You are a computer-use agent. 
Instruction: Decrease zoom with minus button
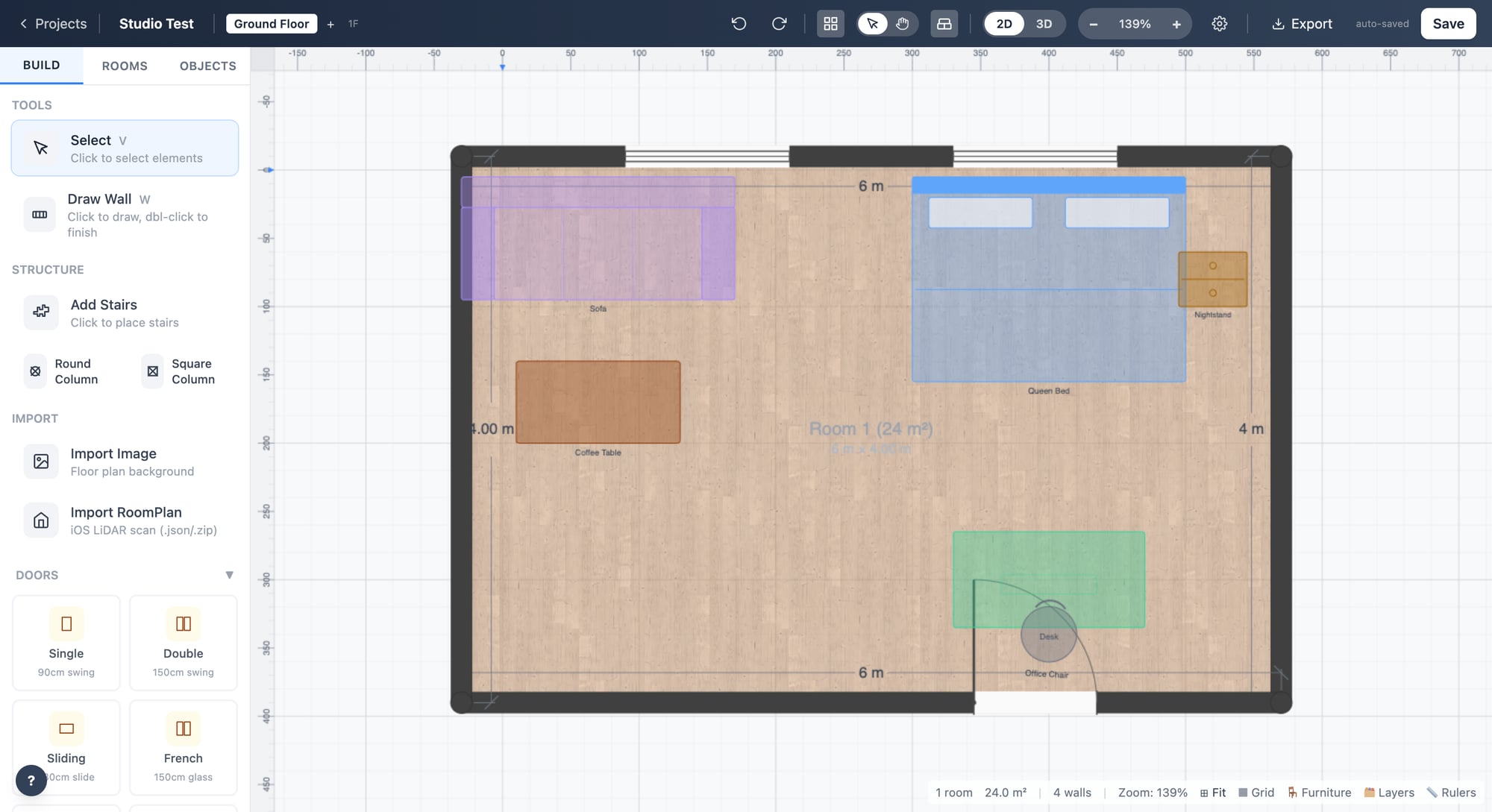click(x=1093, y=24)
